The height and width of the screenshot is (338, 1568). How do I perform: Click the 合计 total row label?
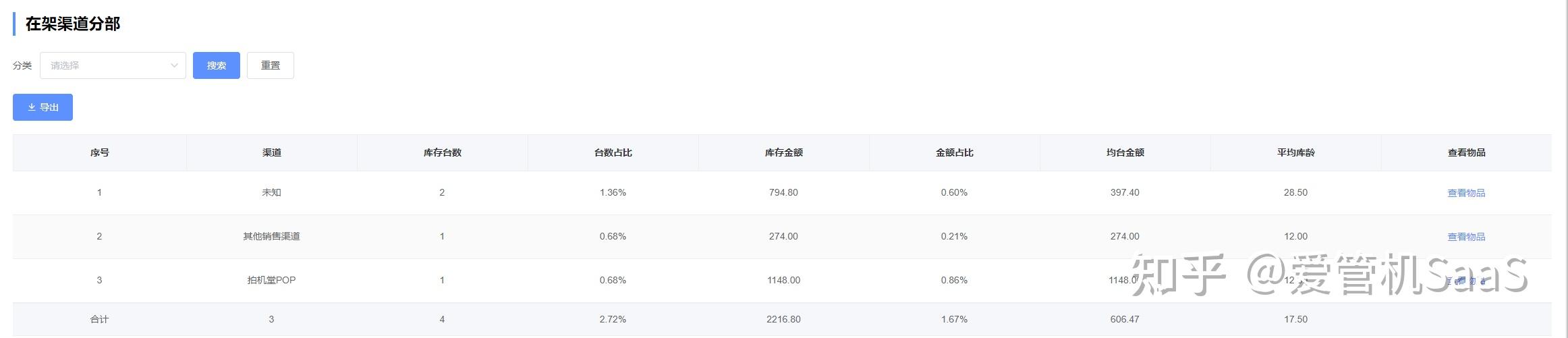point(99,319)
